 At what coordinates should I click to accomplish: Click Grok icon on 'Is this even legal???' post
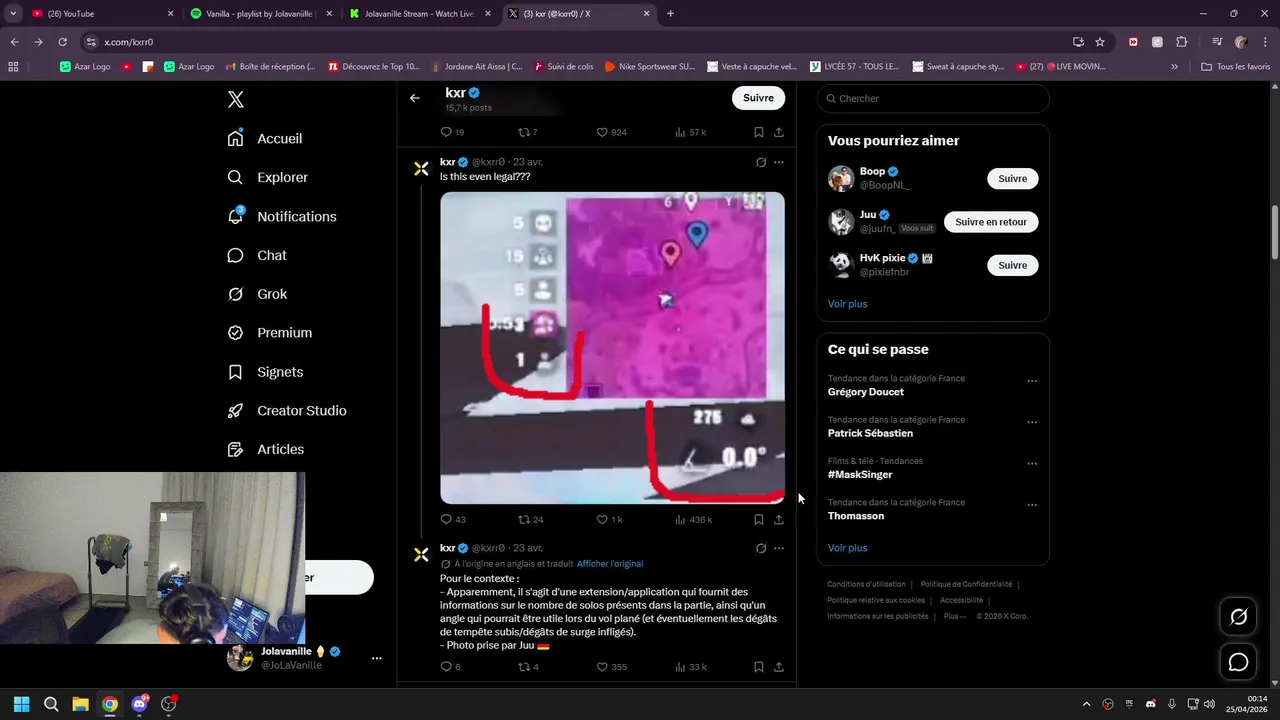761,162
